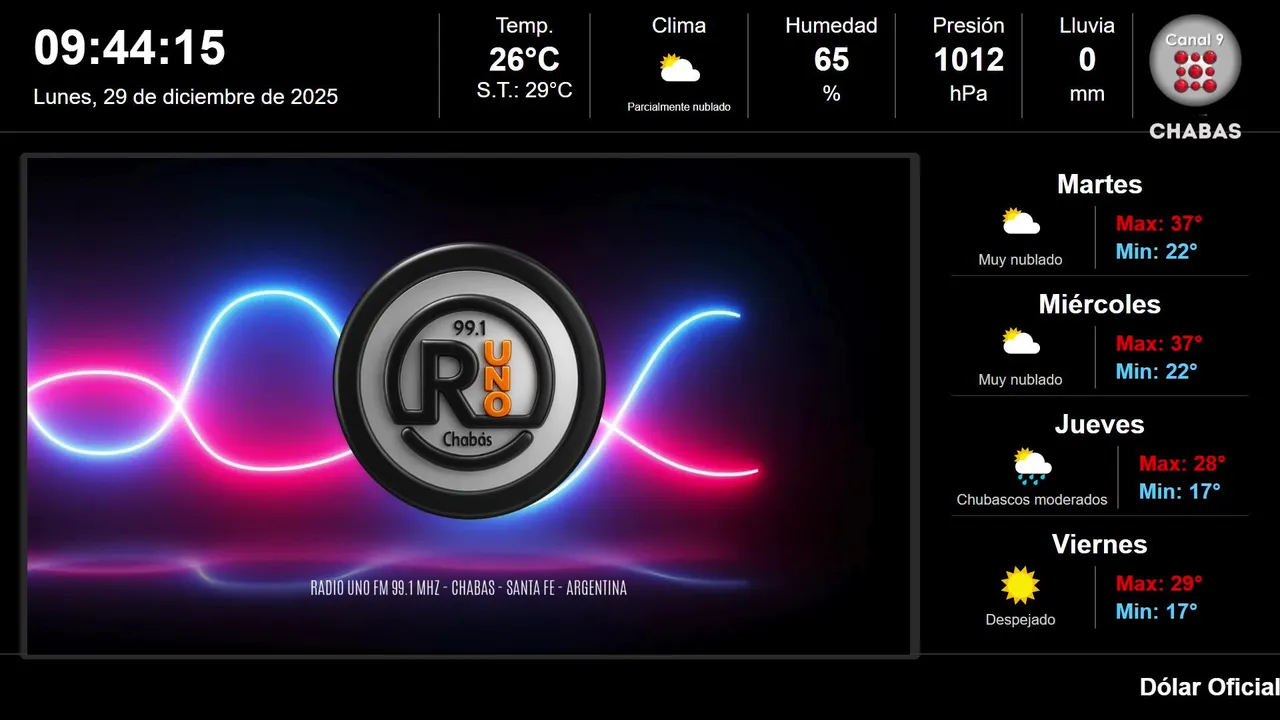The height and width of the screenshot is (720, 1280).
Task: Click the Presión header label
Action: tap(968, 26)
